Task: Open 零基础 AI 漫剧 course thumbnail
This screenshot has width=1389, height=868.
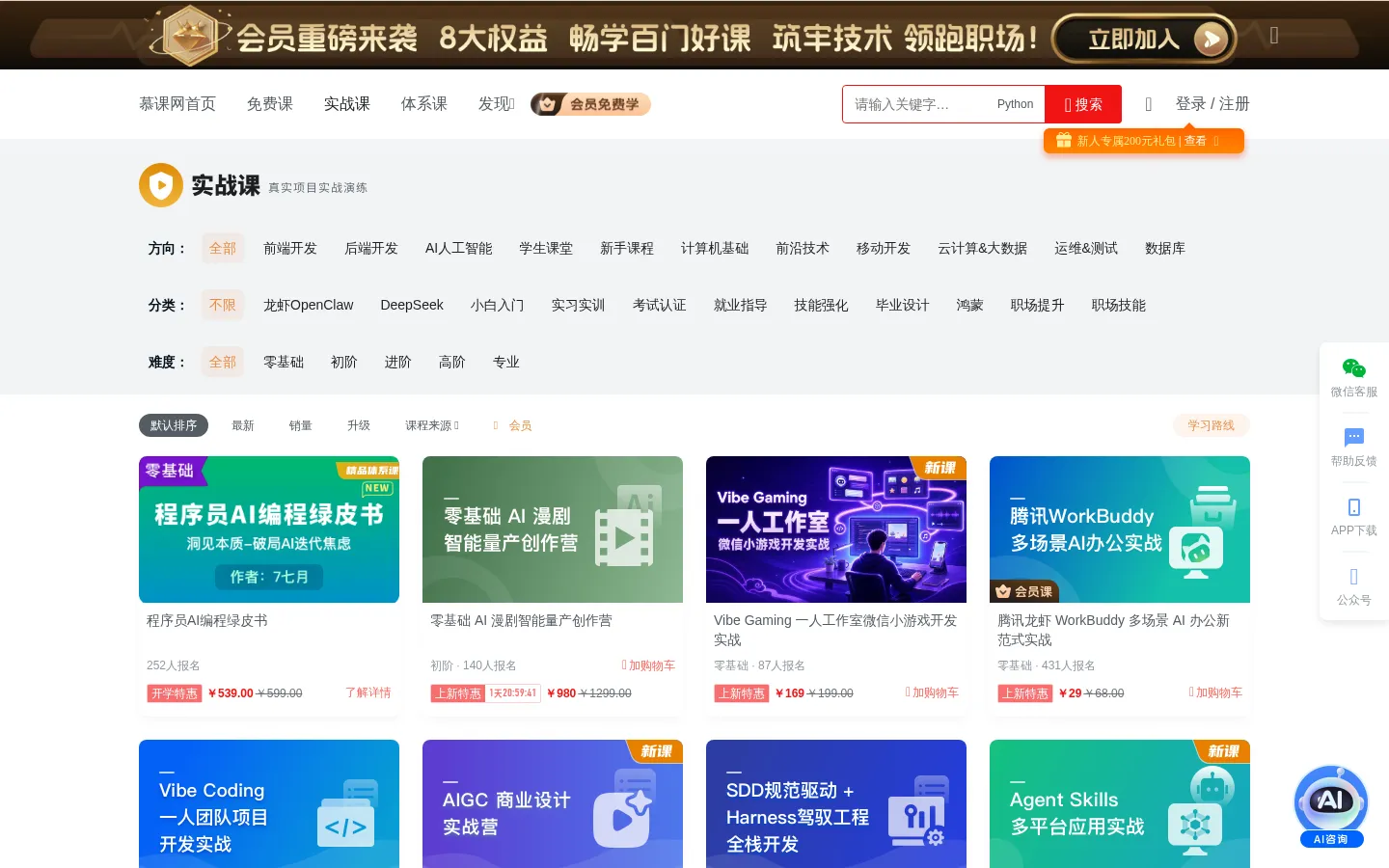Action: [x=553, y=529]
